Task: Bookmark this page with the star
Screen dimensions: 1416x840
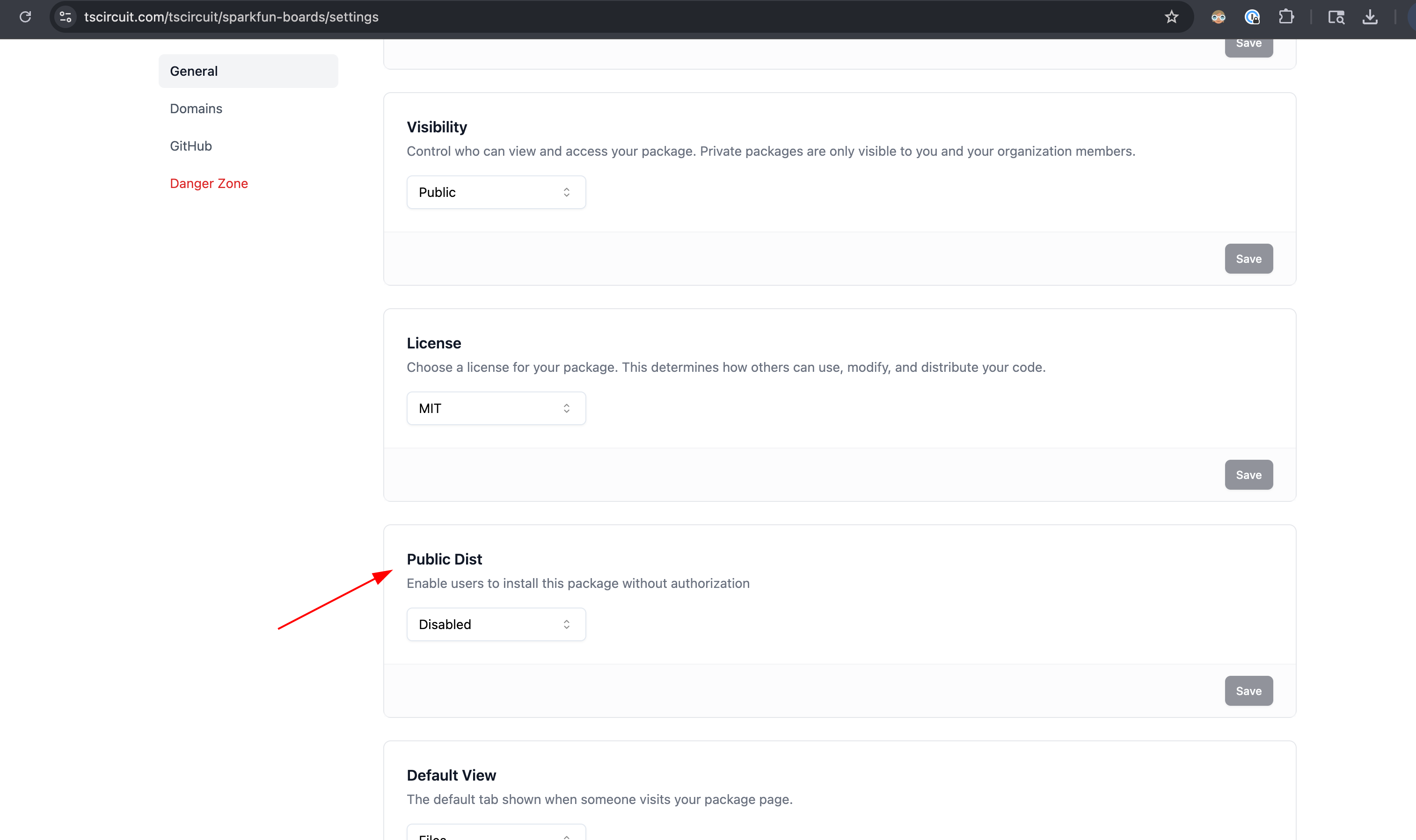Action: pyautogui.click(x=1171, y=16)
